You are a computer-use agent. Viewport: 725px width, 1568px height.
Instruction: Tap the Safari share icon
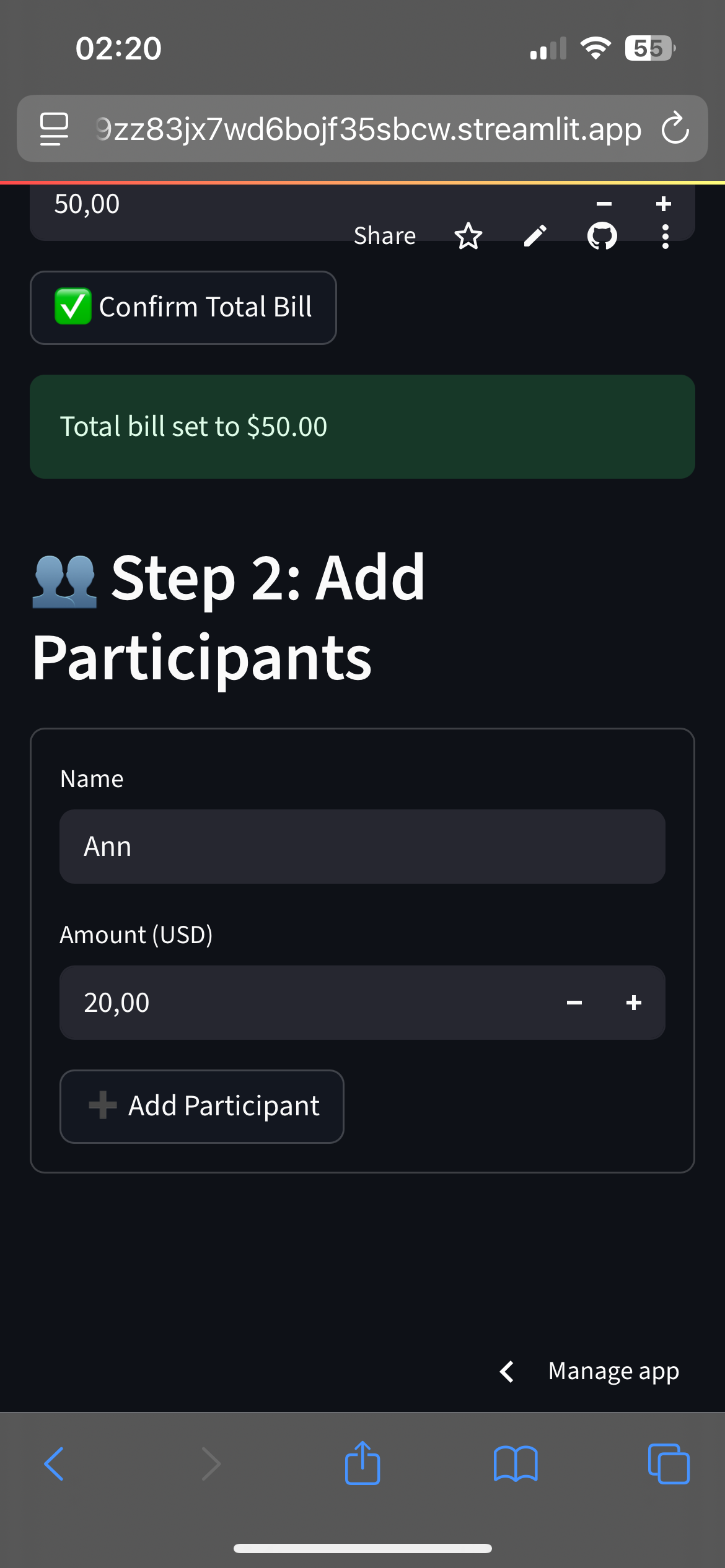[362, 1463]
